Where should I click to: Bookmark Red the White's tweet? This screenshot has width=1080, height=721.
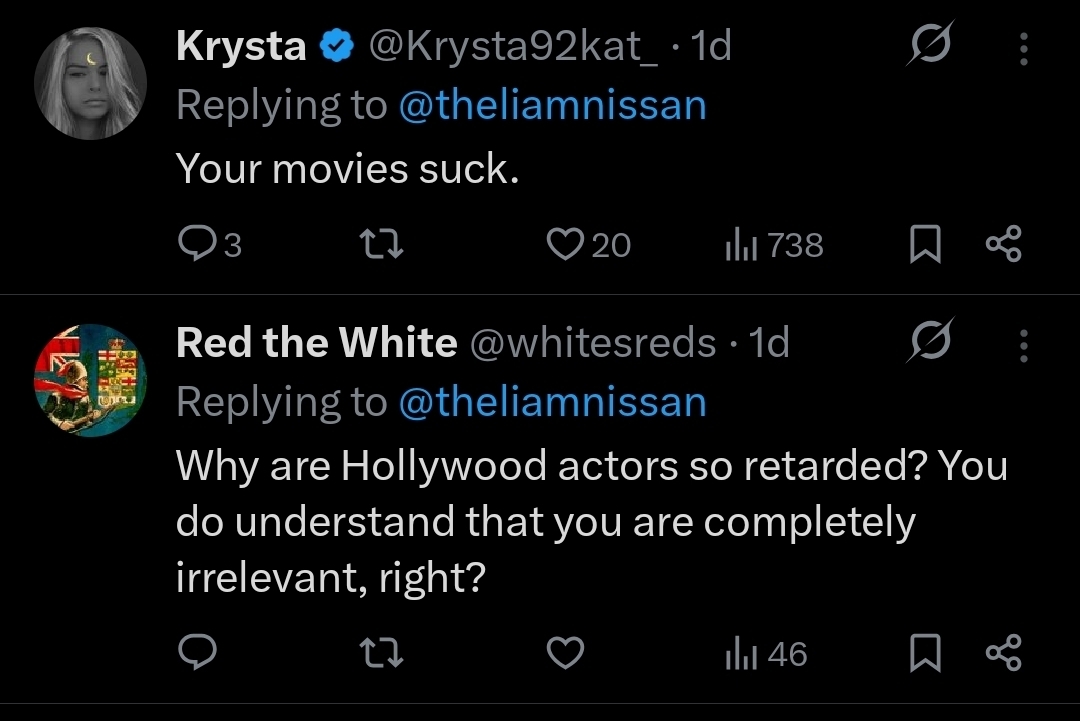click(924, 654)
